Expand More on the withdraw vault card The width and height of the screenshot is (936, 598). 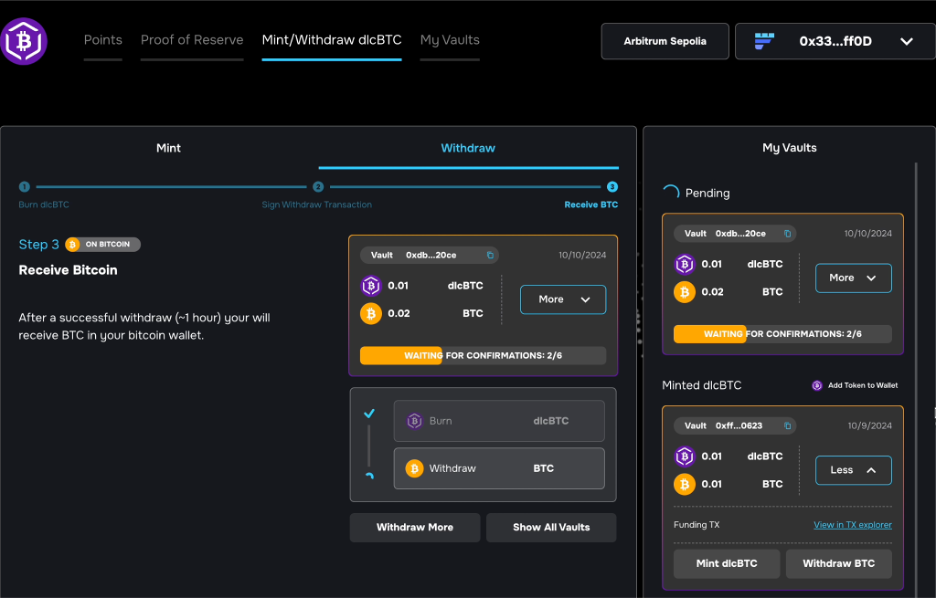563,300
